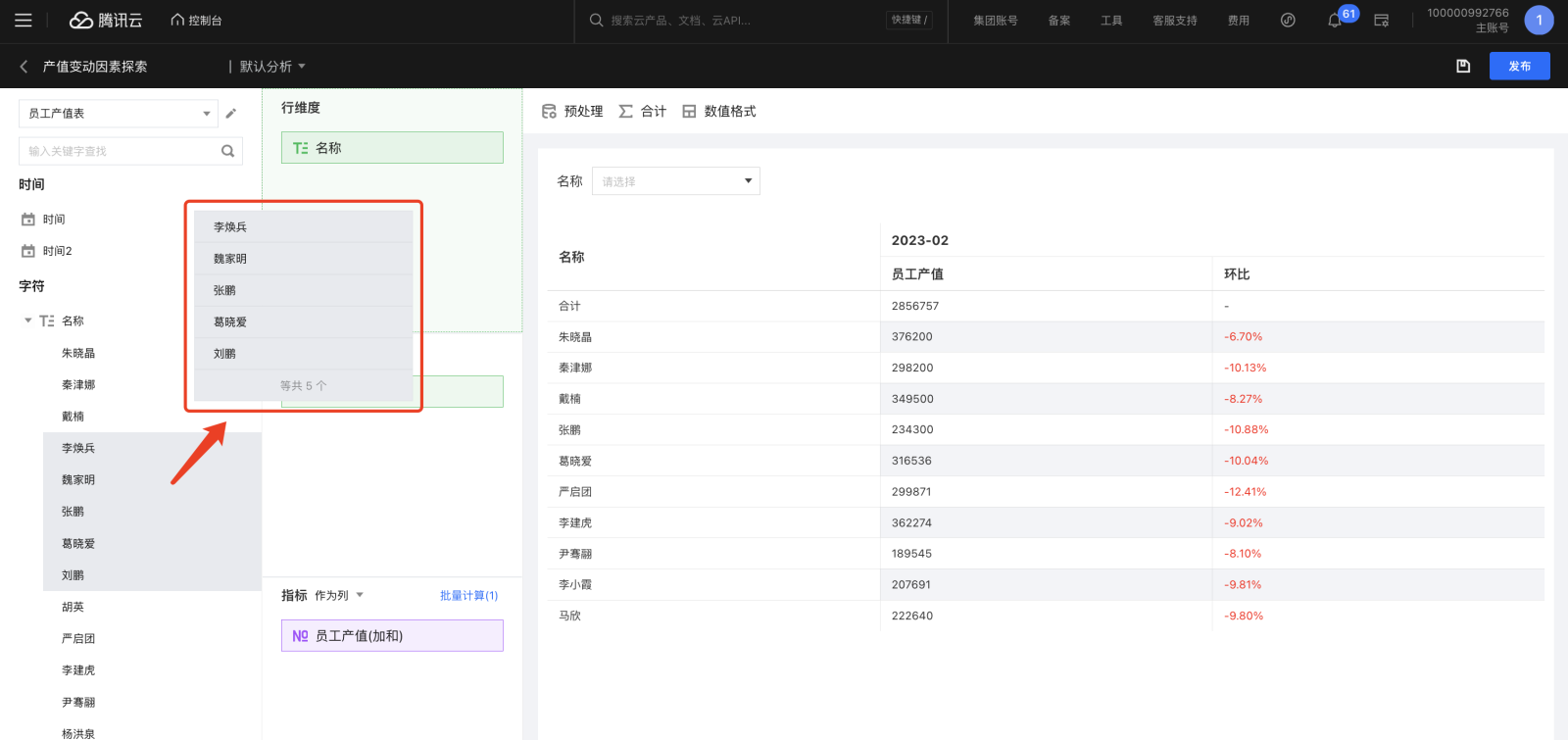Click the field search magnifier icon
Screen dimensions: 1568x740
tap(227, 151)
